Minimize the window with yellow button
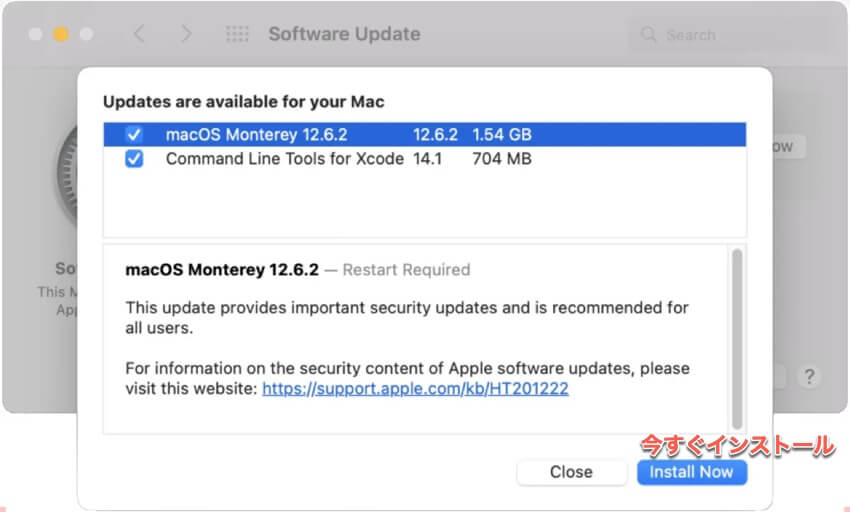The height and width of the screenshot is (512, 850). click(x=61, y=34)
